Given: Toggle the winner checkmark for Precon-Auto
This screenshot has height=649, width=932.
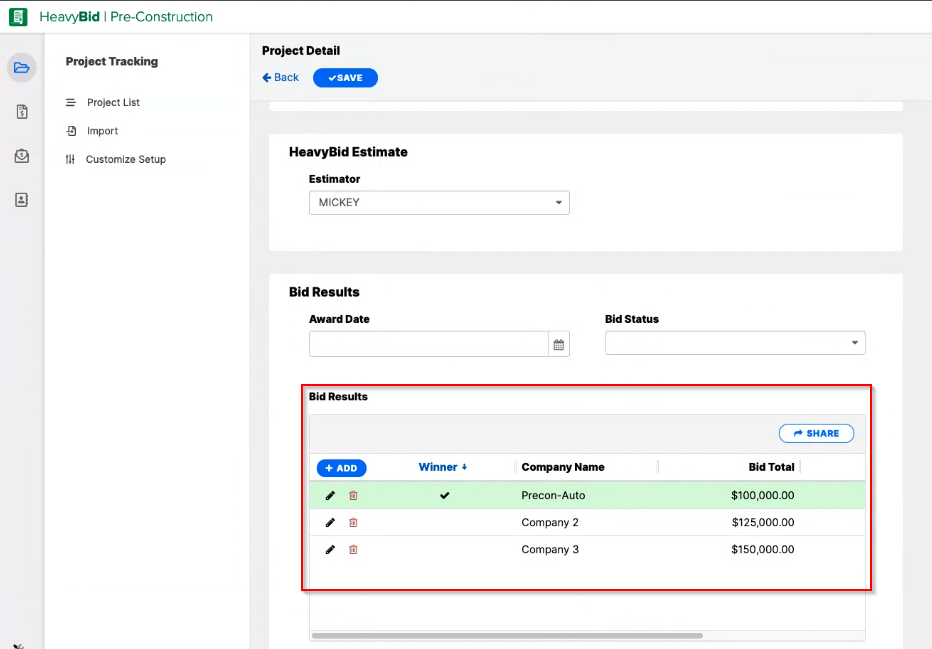Looking at the screenshot, I should tap(444, 495).
